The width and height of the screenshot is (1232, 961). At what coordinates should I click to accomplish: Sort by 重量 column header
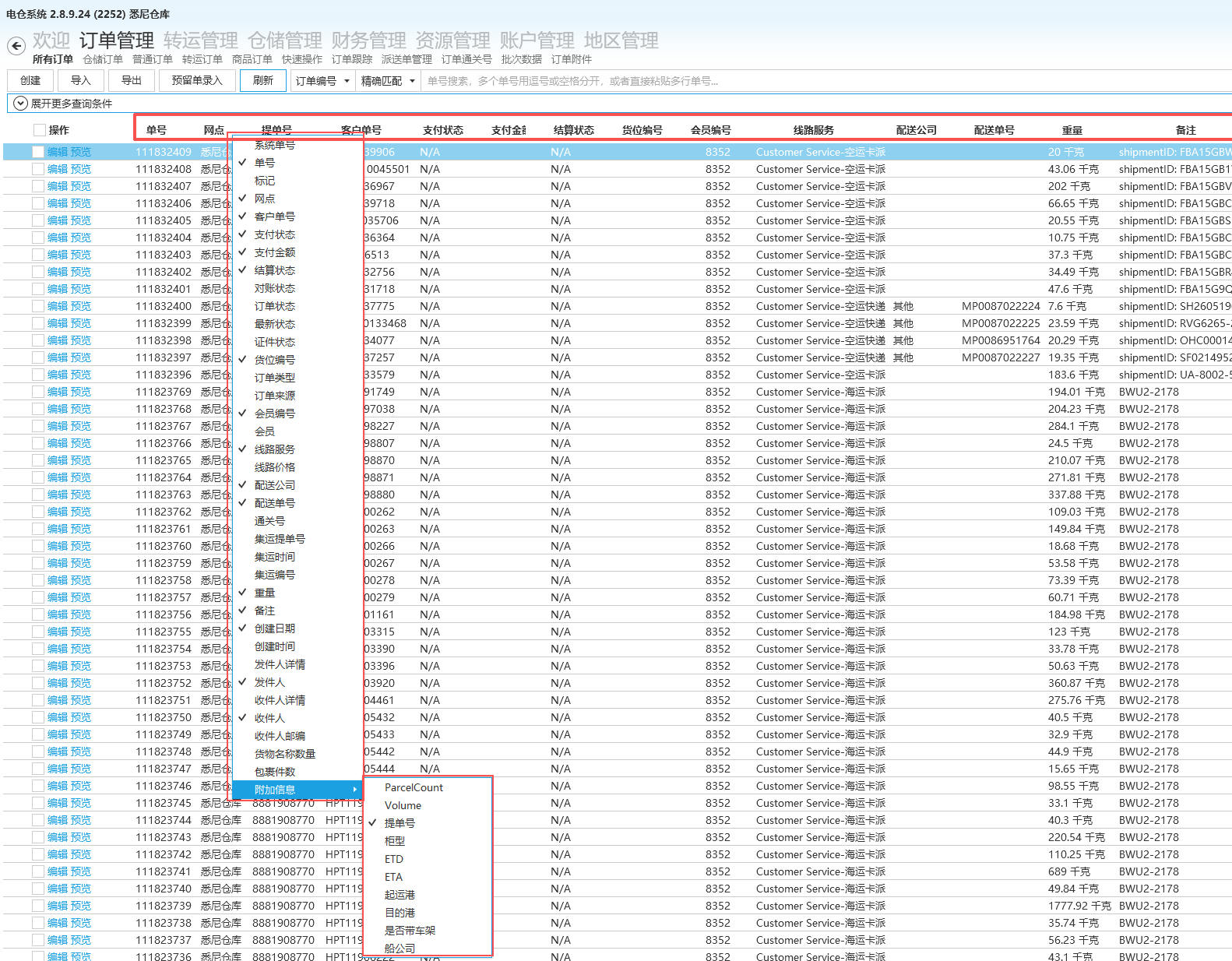(1072, 130)
